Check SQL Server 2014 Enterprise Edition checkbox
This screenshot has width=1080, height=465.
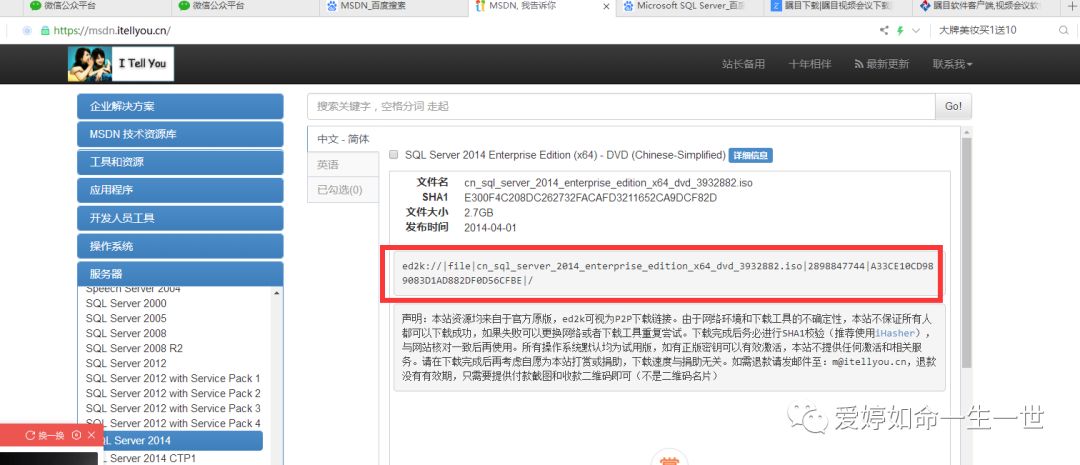tap(393, 155)
